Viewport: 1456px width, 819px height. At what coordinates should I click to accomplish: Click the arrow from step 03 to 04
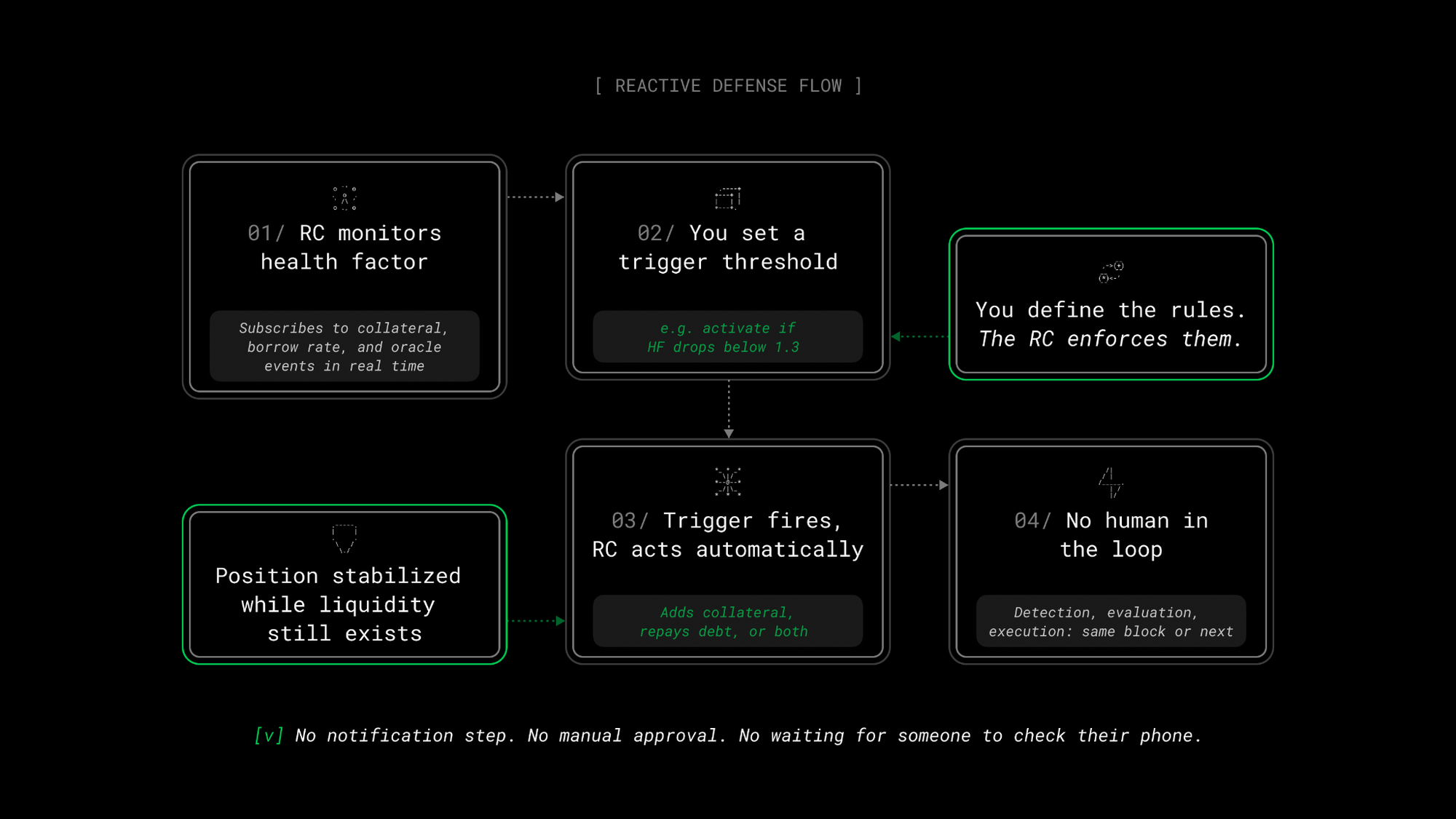(919, 485)
